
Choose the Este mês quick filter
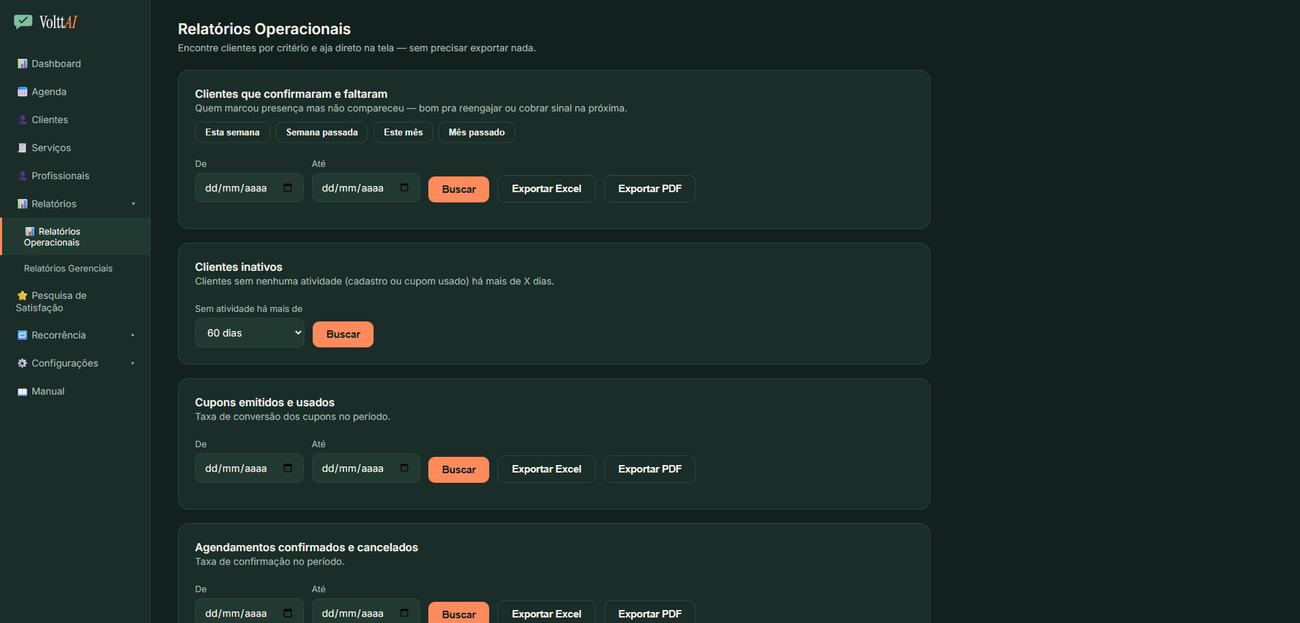[403, 132]
